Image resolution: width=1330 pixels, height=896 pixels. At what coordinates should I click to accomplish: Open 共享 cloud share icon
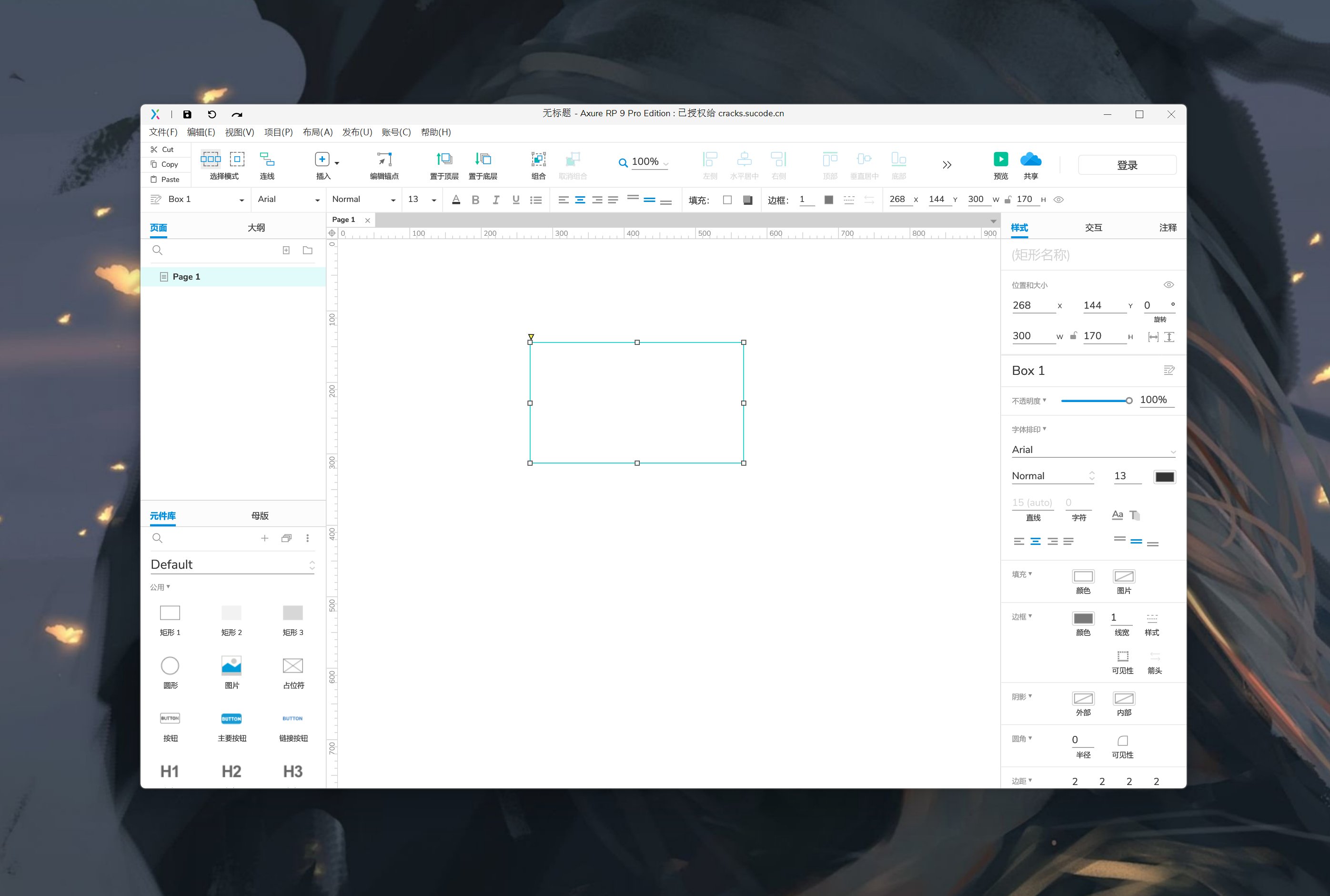coord(1031,159)
